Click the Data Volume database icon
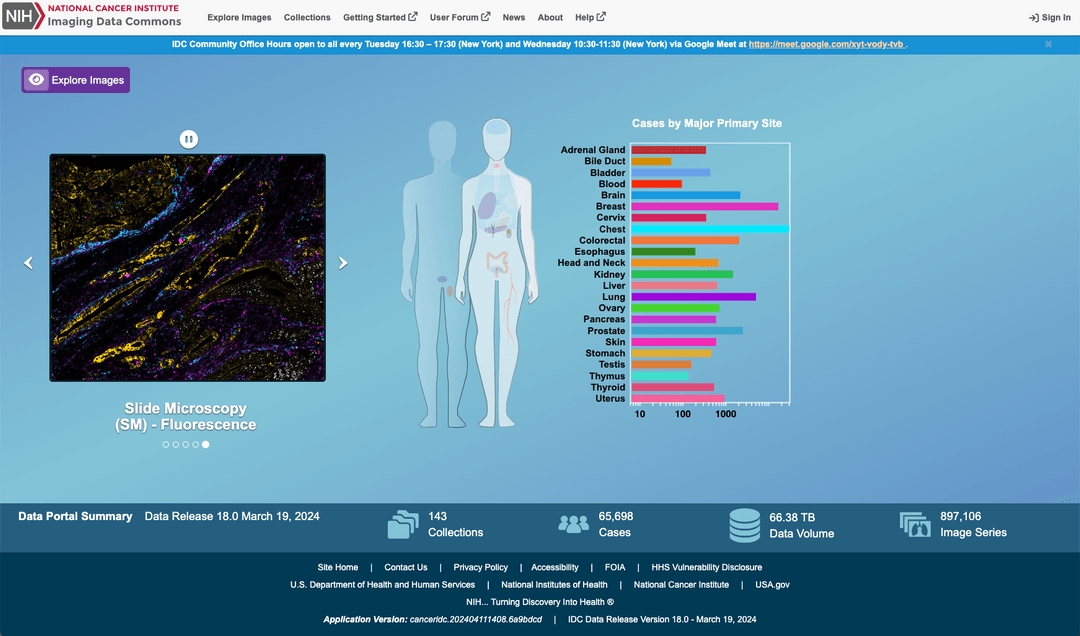 (745, 525)
